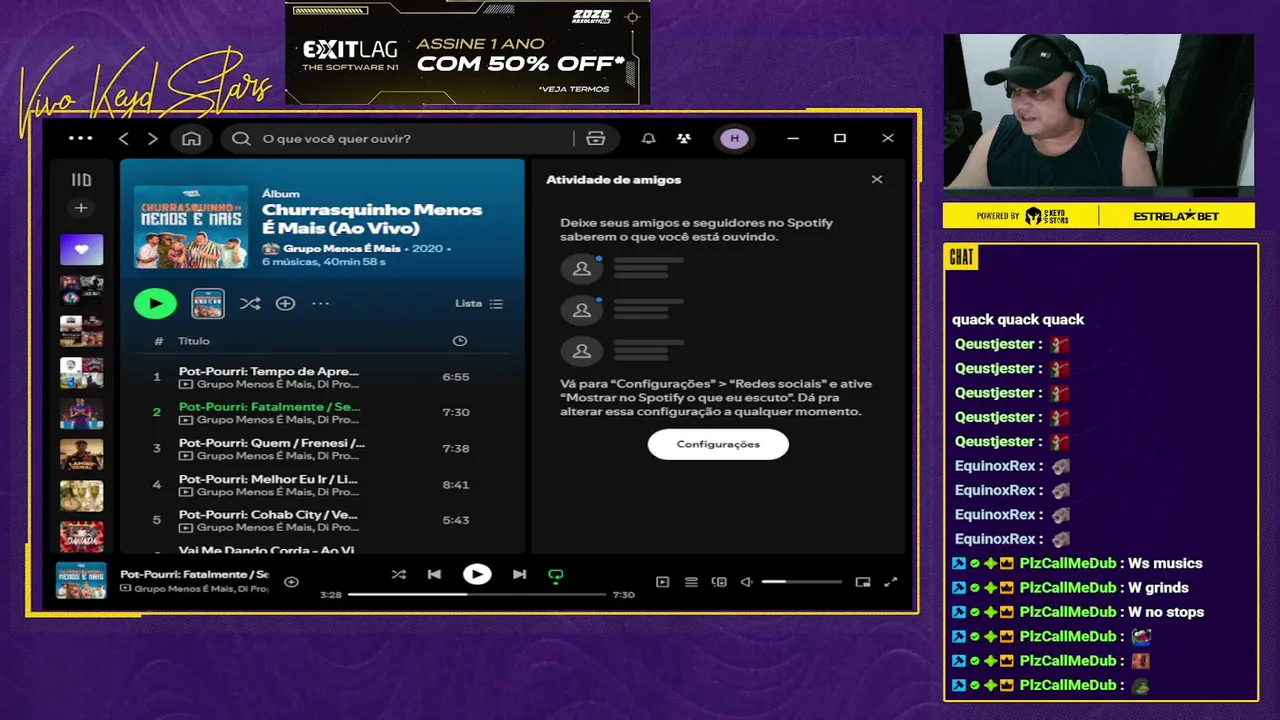Seek on the song progress bar

[477, 595]
